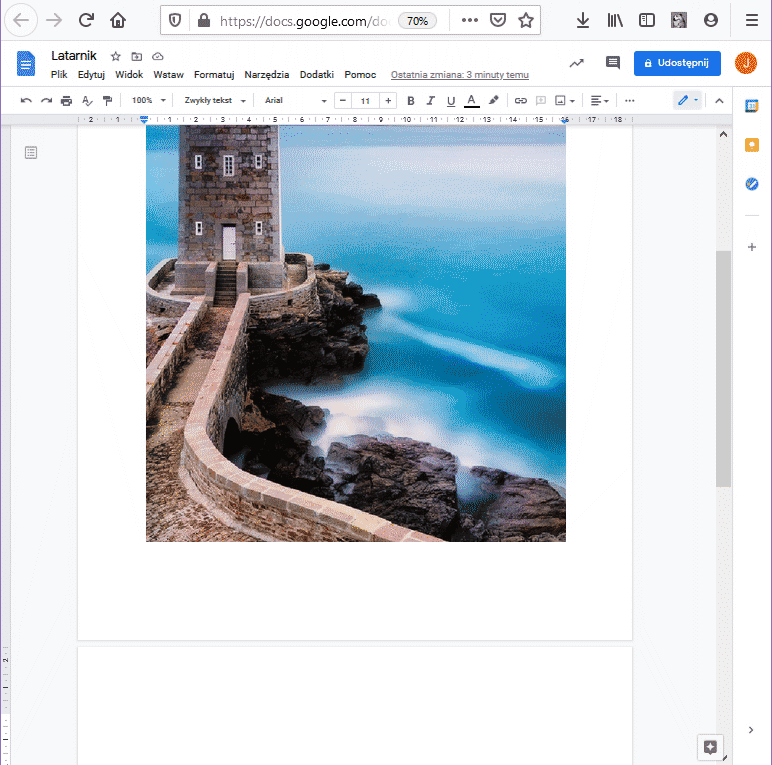Click the Udostępnij button
The image size is (772, 765).
pos(677,63)
